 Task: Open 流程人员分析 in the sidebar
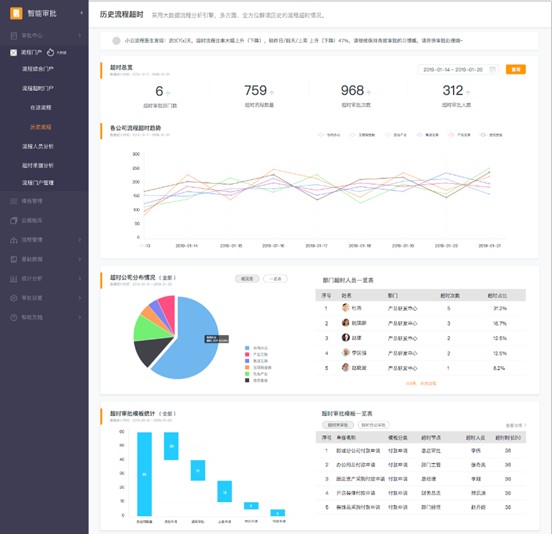pyautogui.click(x=38, y=146)
